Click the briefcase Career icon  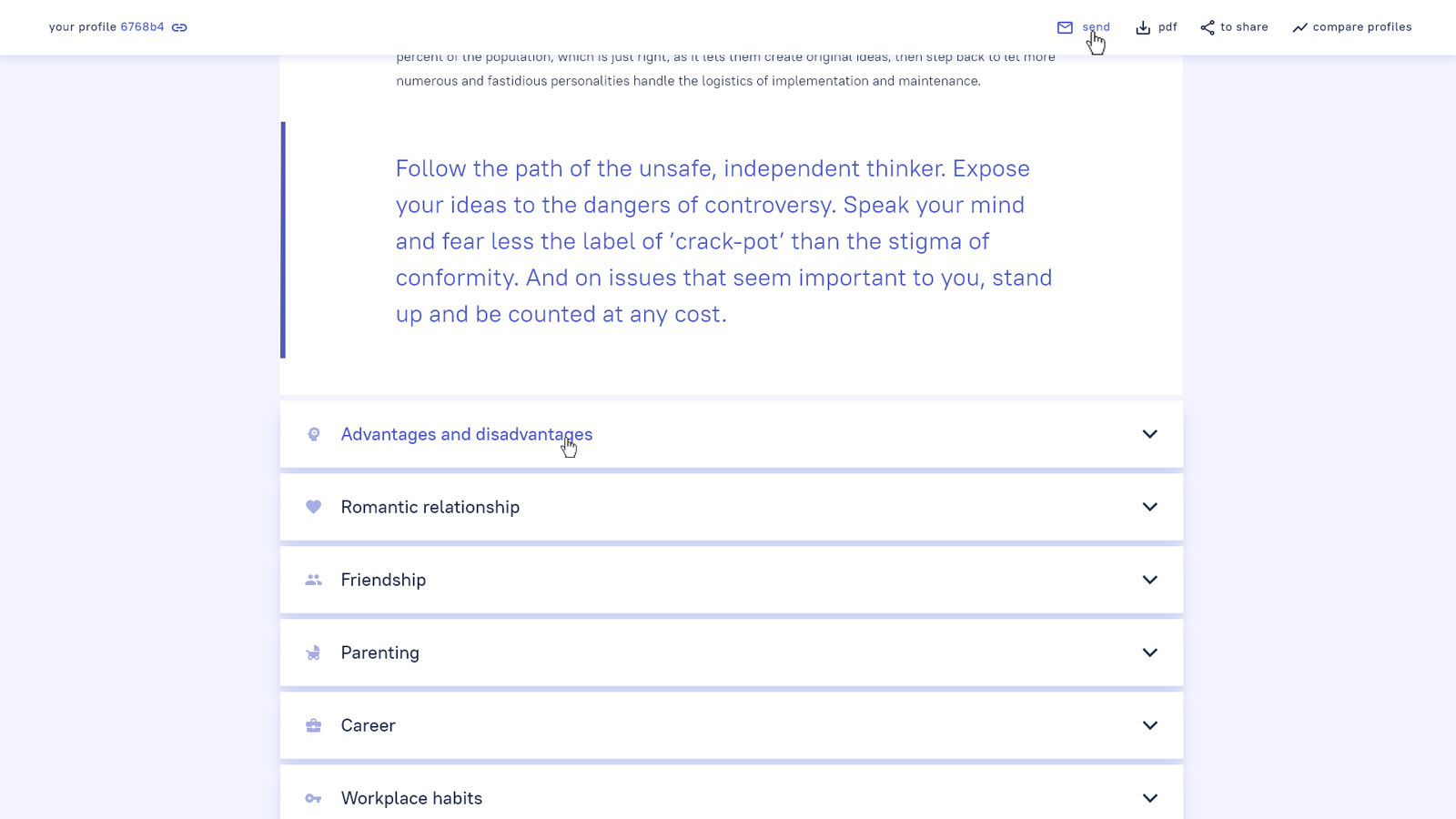[313, 725]
